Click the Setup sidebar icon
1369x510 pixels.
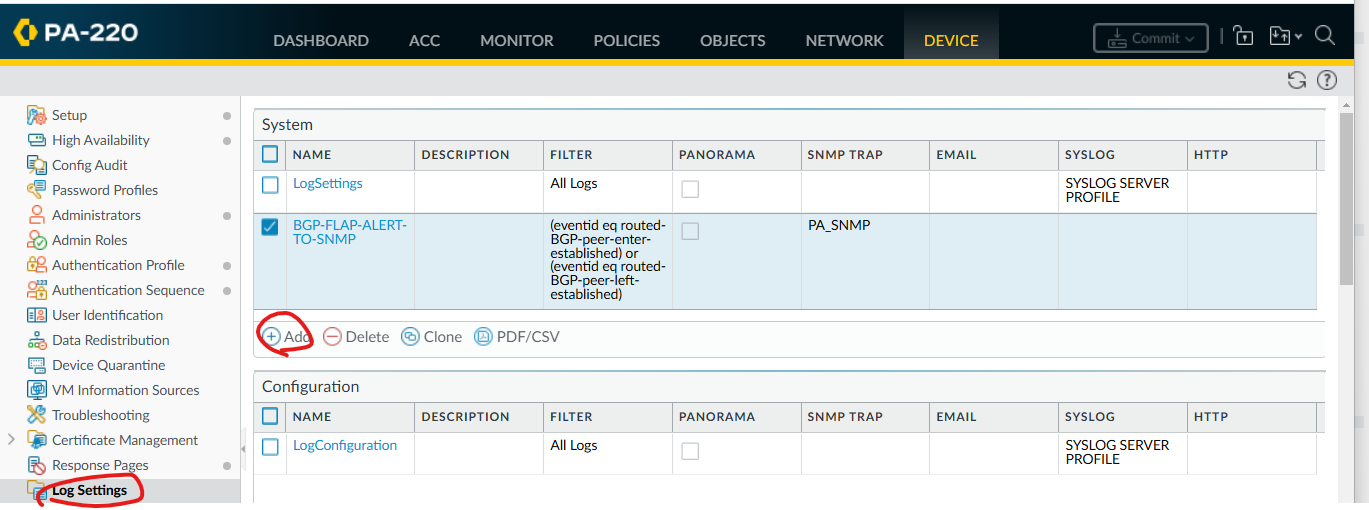pyautogui.click(x=37, y=115)
